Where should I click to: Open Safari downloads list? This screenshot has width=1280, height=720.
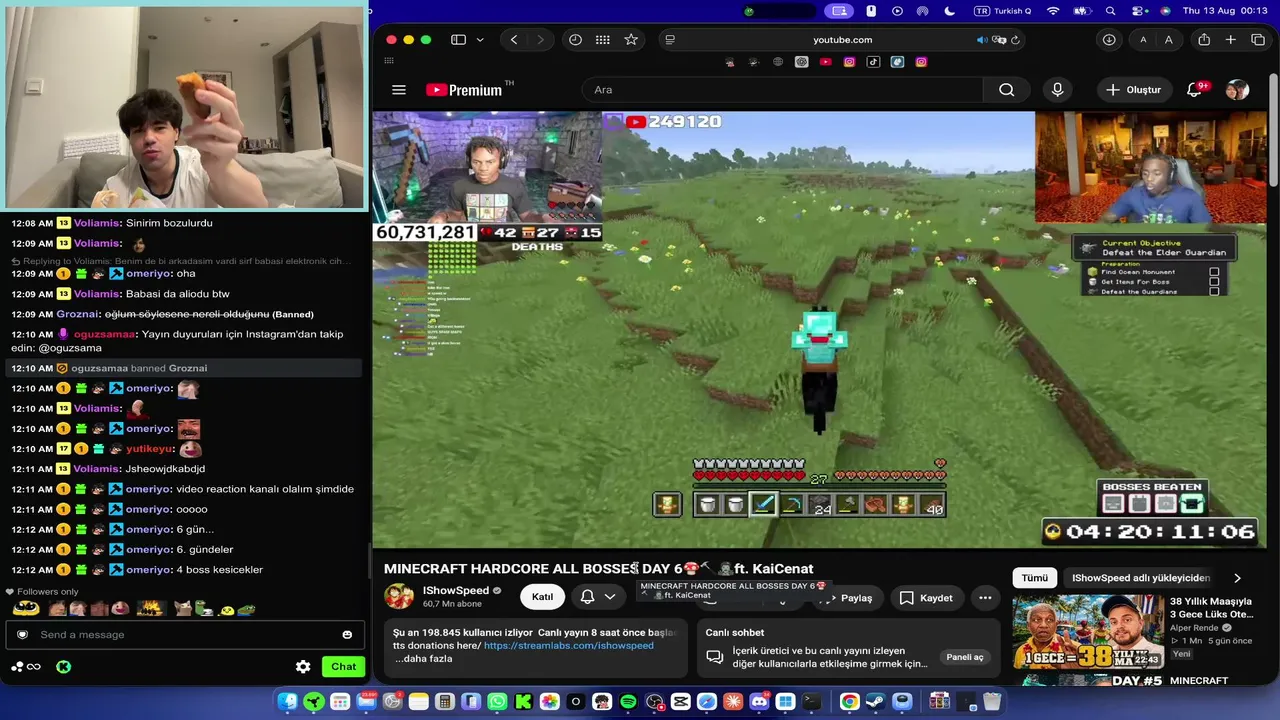1109,40
